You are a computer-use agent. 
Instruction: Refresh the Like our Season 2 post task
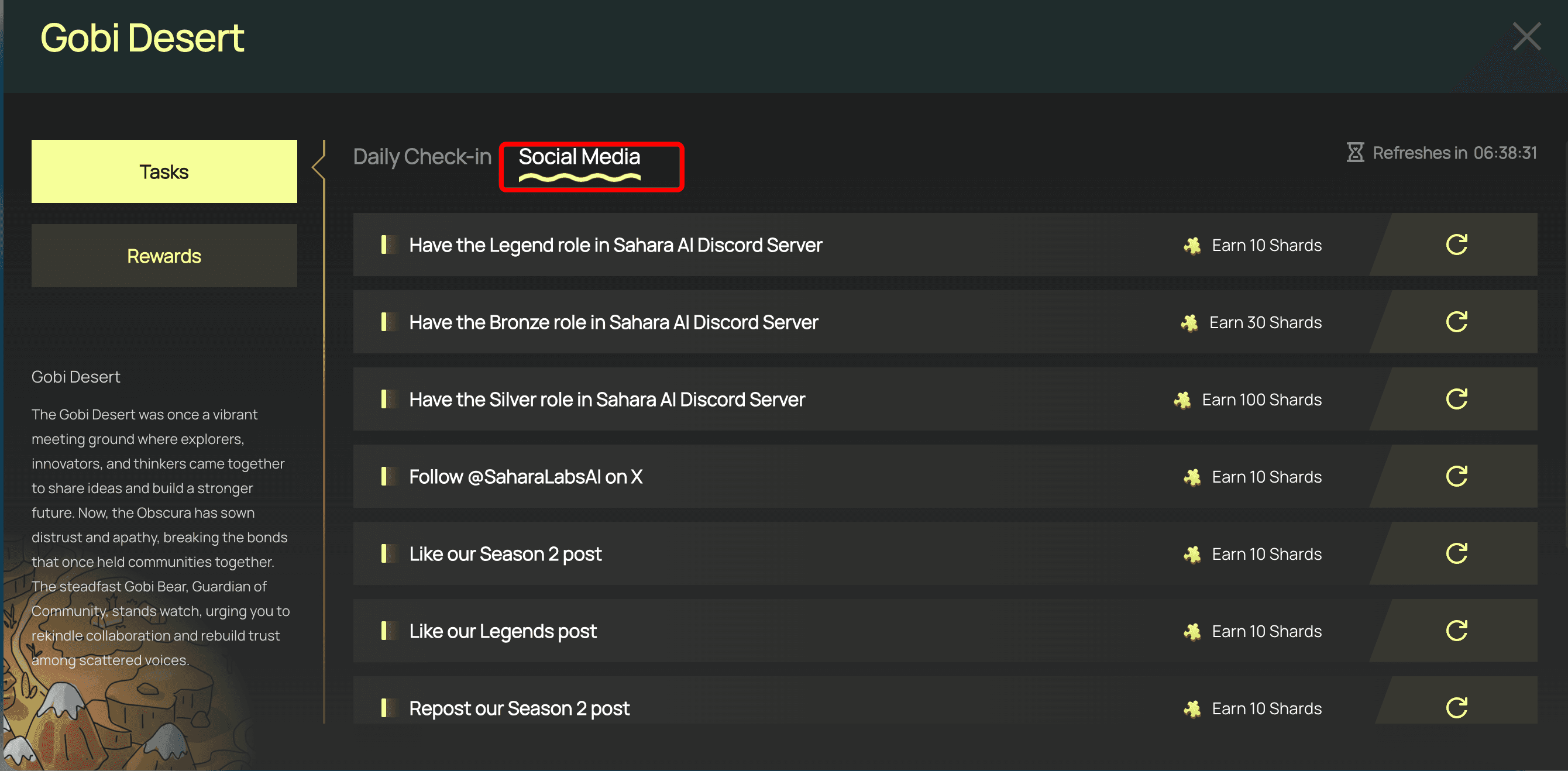(x=1457, y=554)
